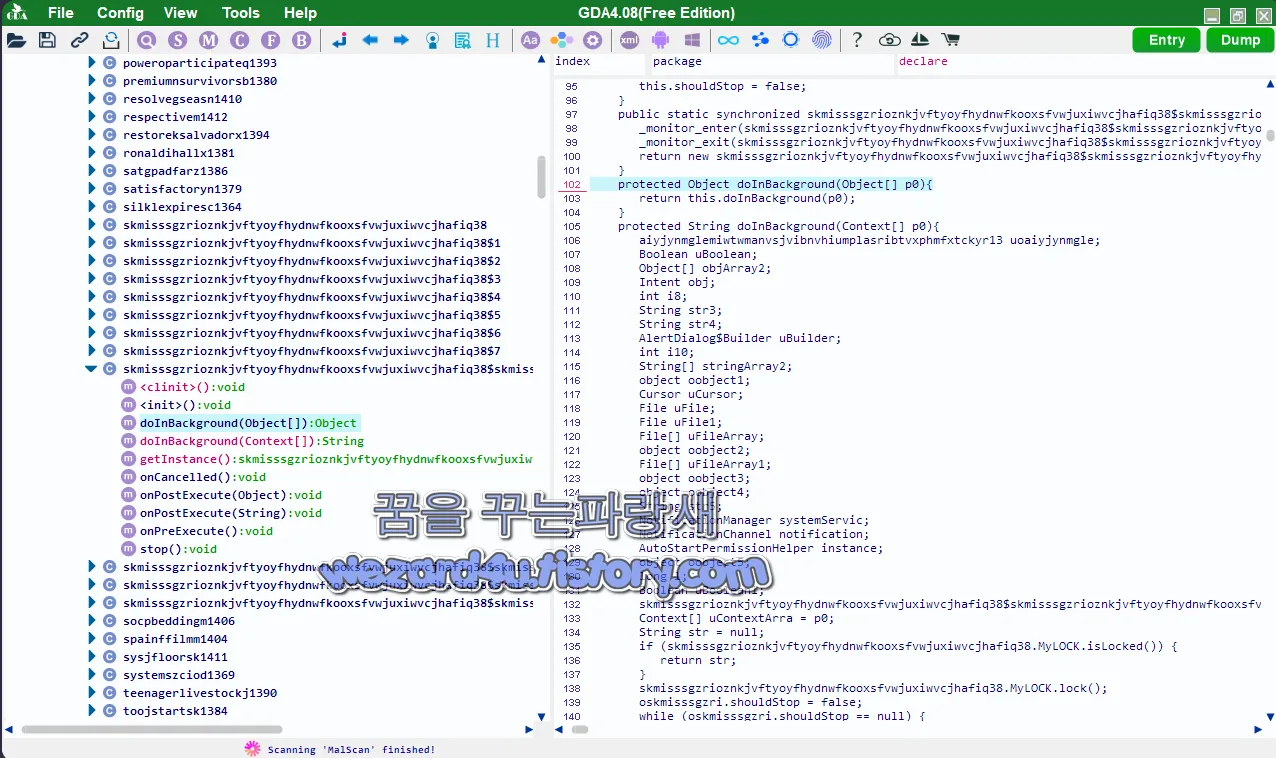Screen dimensions: 1276x758
Task: Click the refresh tray toolbar icon
Action: 111,40
